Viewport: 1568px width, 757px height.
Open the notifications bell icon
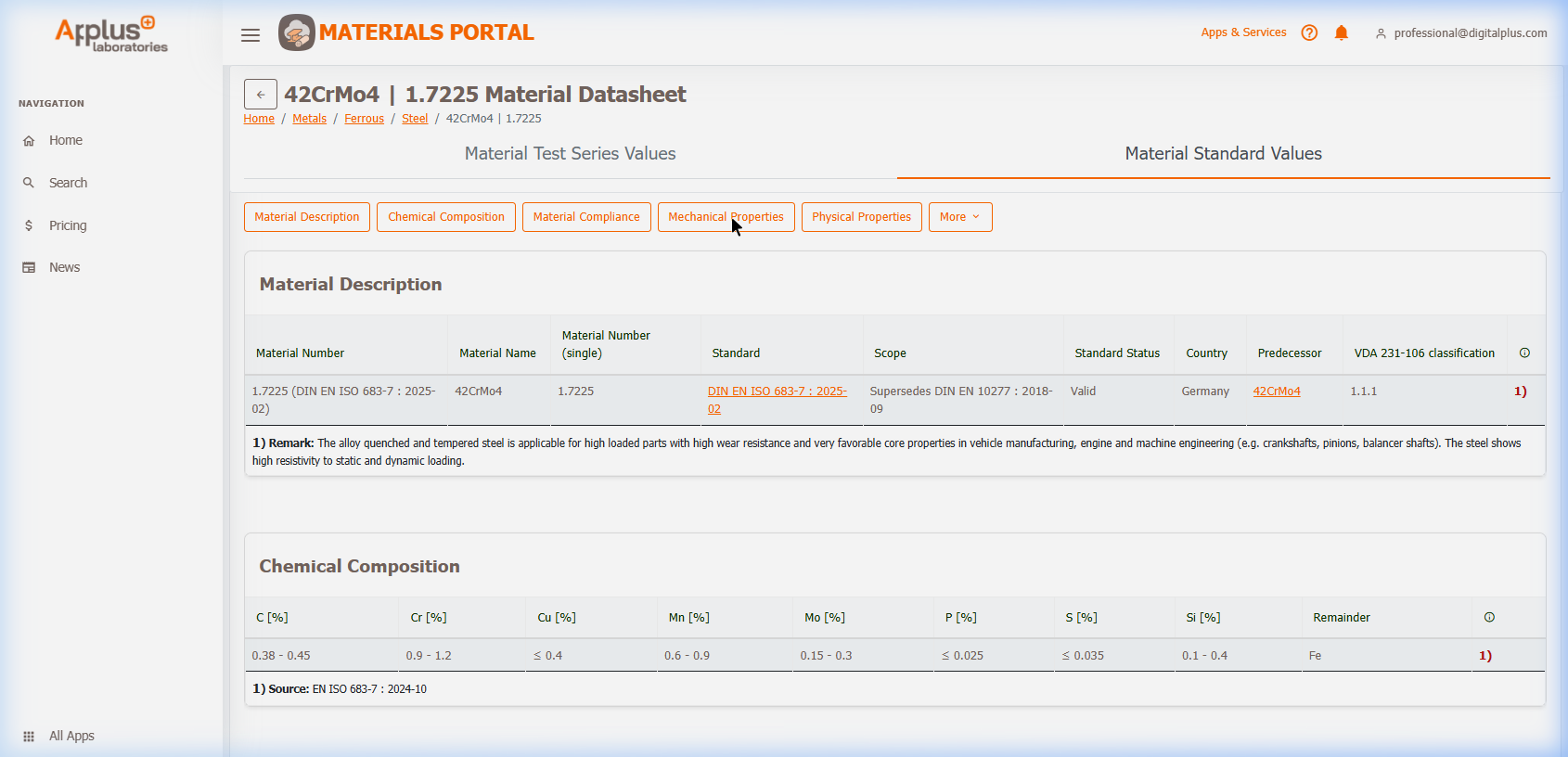tap(1341, 32)
